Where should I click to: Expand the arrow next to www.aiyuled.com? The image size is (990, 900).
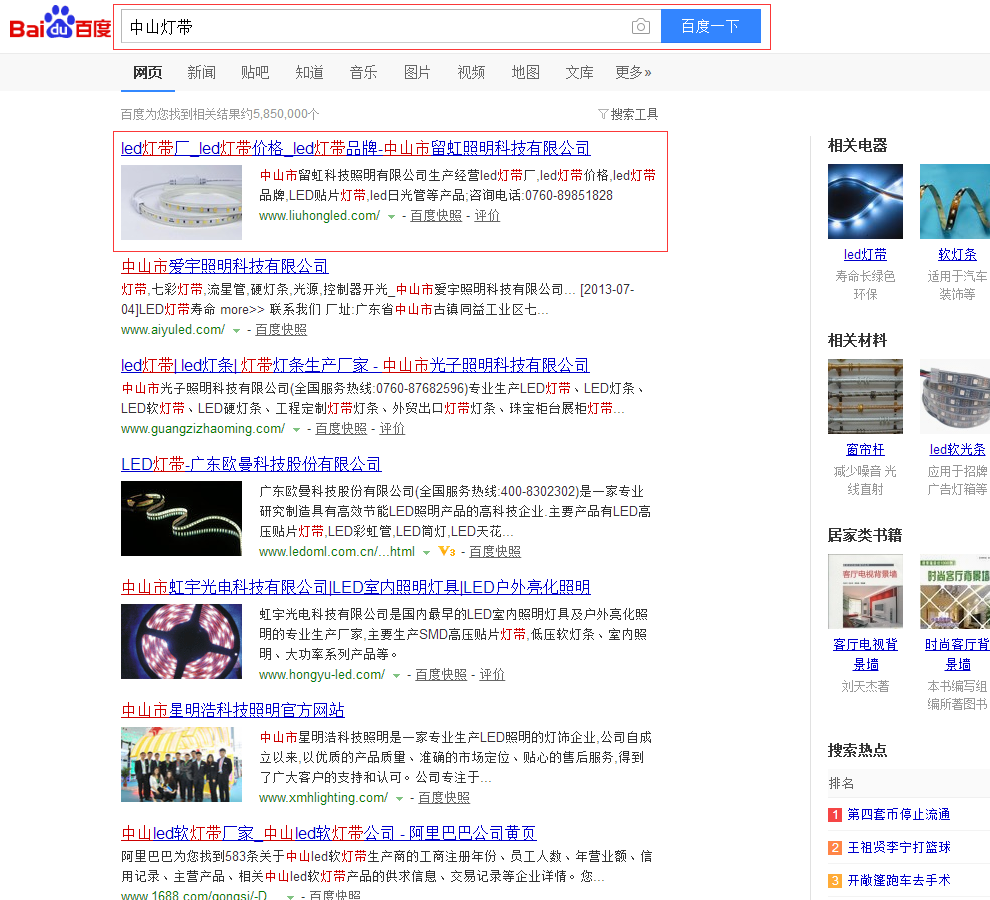coord(237,330)
